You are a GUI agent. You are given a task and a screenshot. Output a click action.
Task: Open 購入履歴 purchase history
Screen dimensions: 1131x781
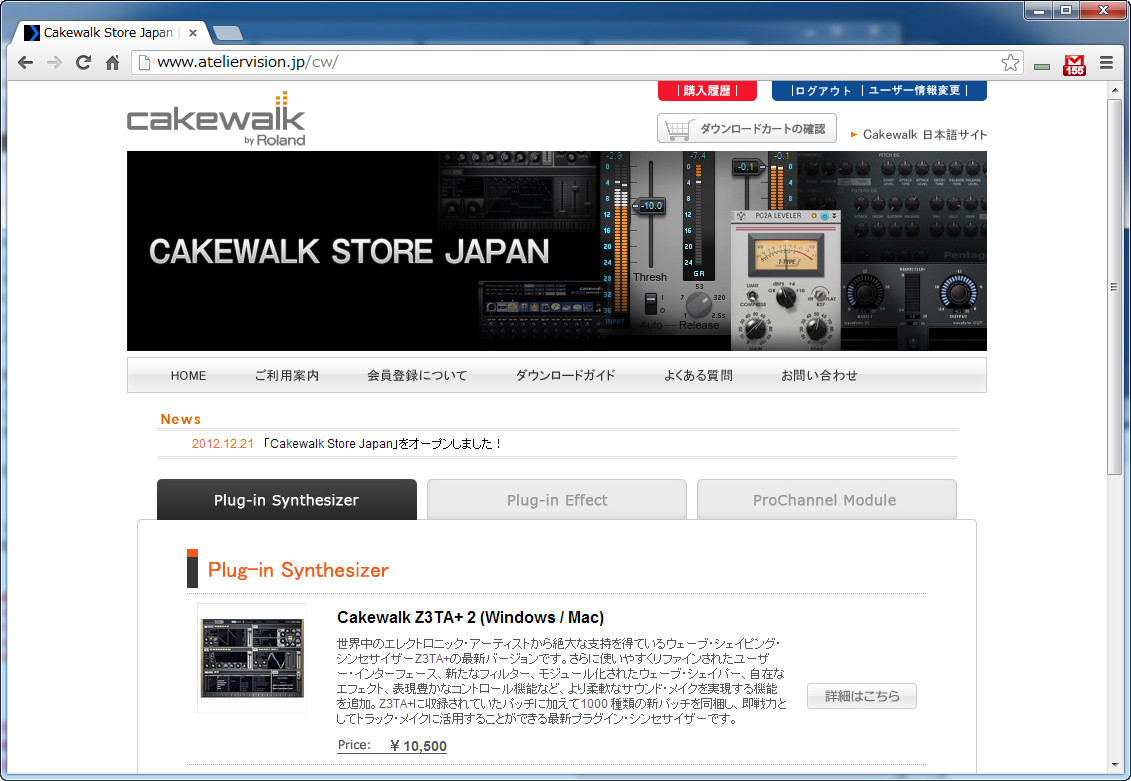click(x=707, y=91)
